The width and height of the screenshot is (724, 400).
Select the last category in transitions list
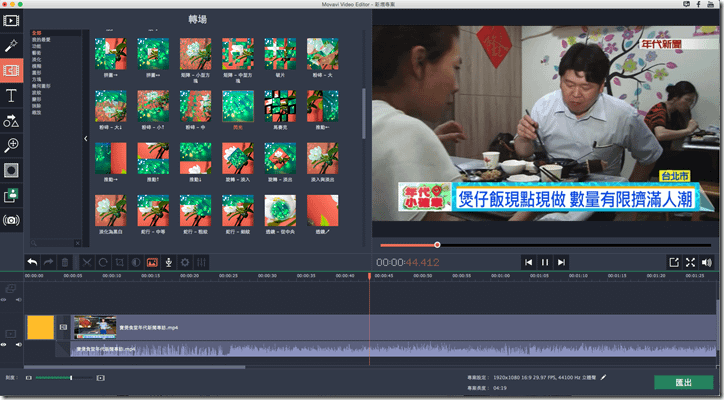36,113
